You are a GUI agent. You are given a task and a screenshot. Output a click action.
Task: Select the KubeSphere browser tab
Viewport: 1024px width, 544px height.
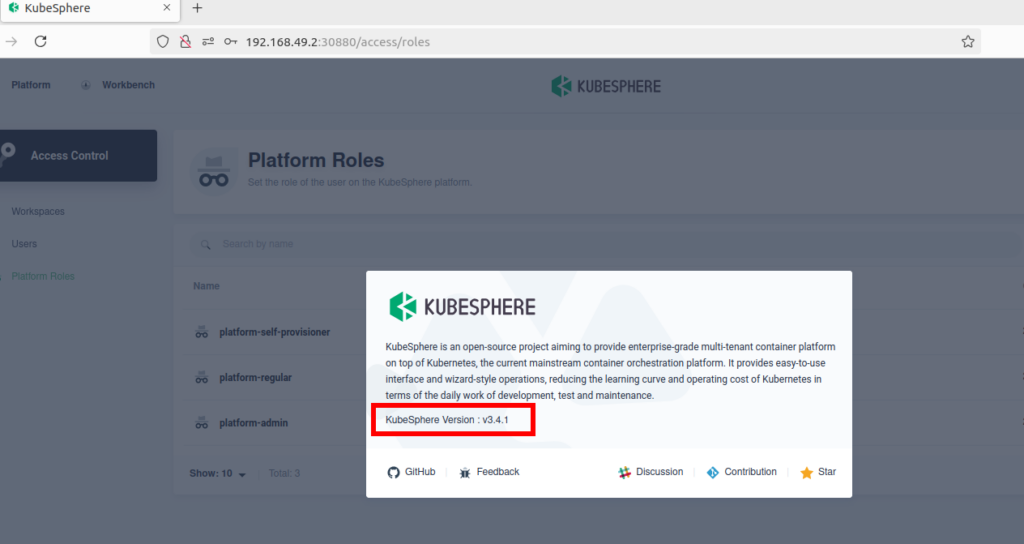tap(90, 8)
